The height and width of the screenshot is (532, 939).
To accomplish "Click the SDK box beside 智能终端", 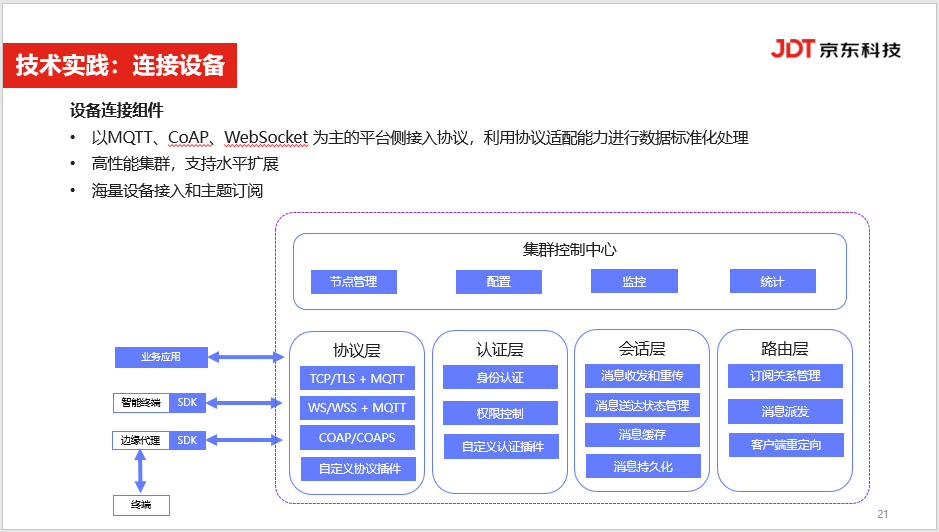I will click(x=187, y=403).
